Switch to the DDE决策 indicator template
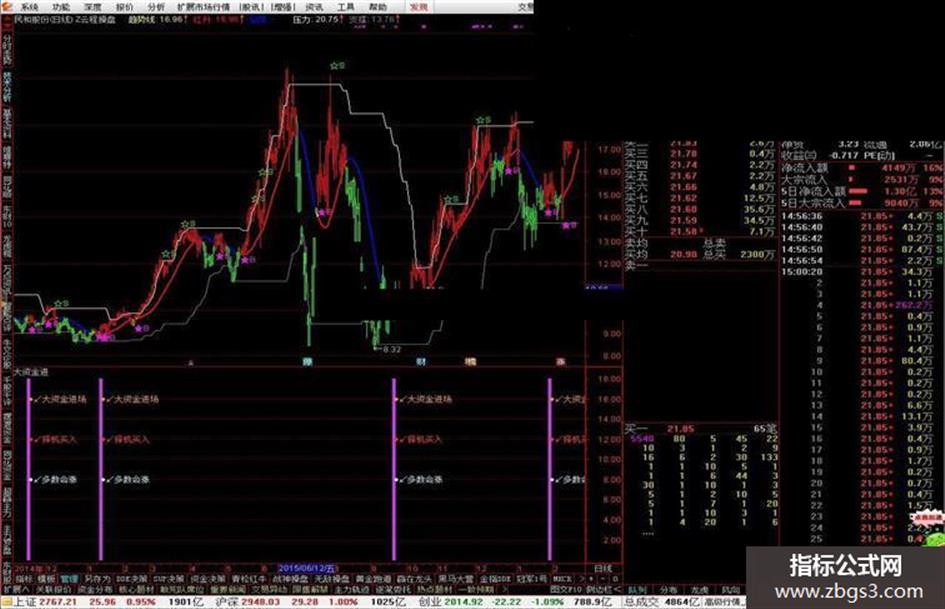Screen dimensions: 945x609 (131, 578)
